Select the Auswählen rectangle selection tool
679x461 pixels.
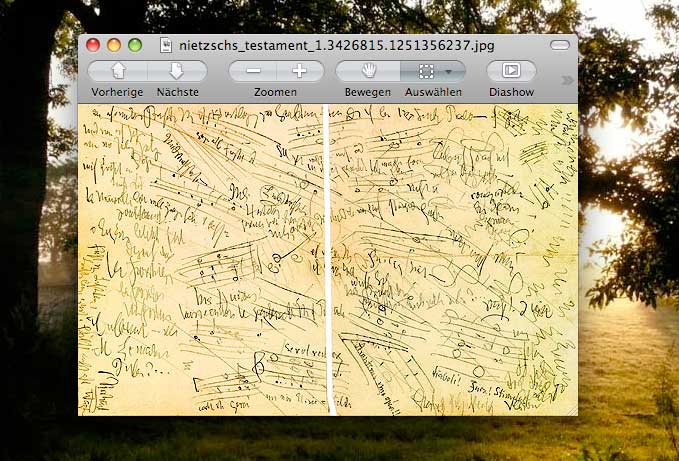tap(425, 71)
